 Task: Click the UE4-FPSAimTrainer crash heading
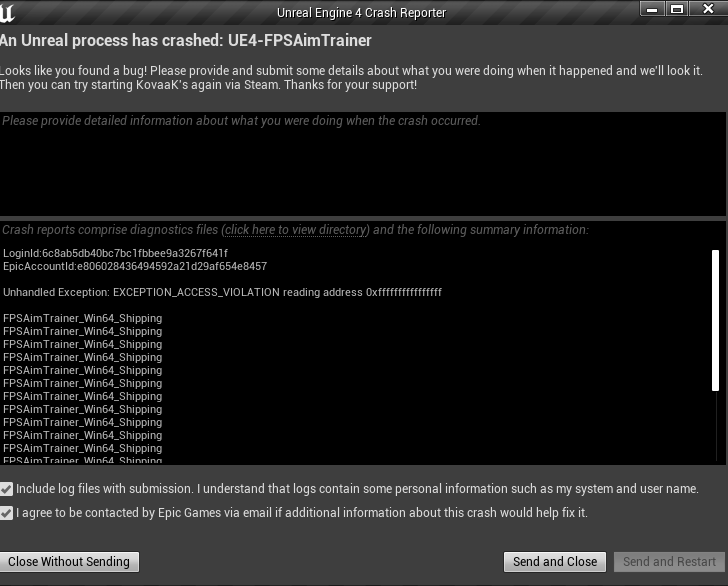click(186, 41)
